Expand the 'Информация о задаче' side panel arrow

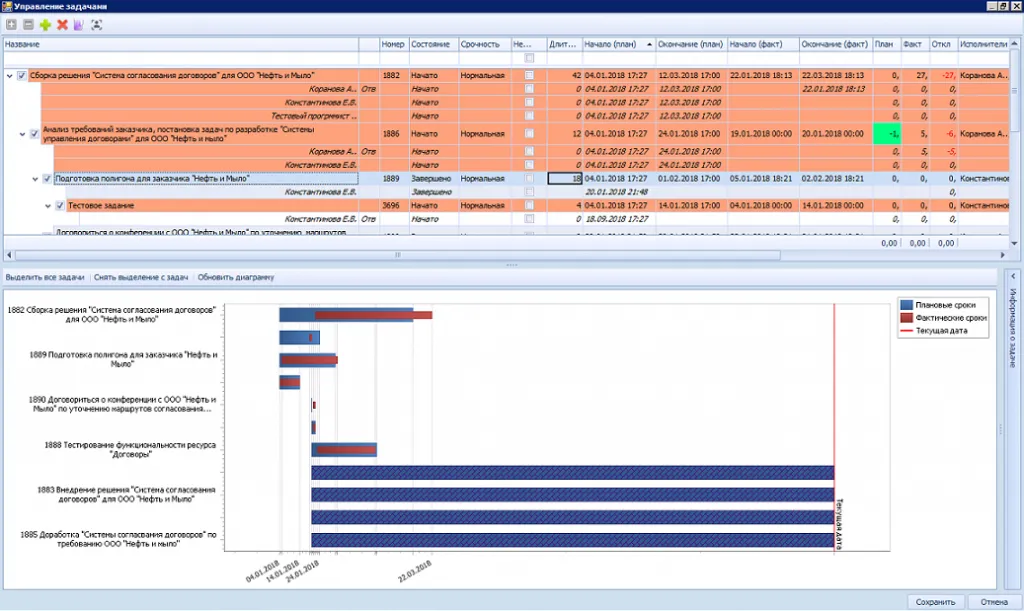click(x=1011, y=275)
